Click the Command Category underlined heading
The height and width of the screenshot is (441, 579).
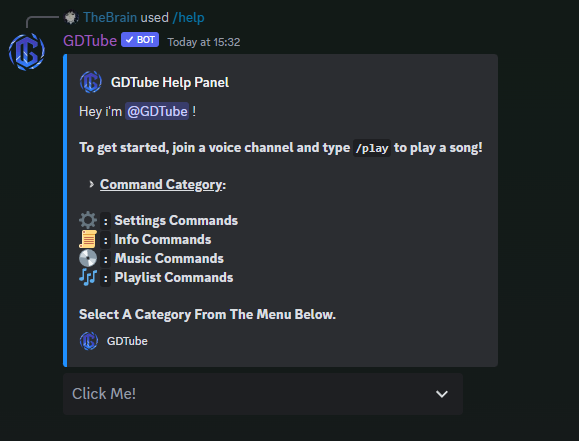pos(163,184)
